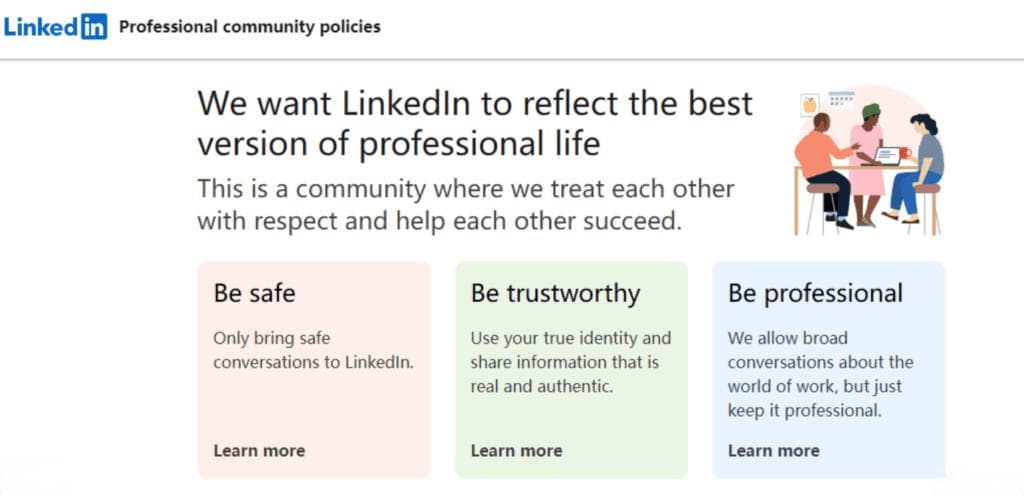Click Learn more under Be safe
The height and width of the screenshot is (495, 1024).
(x=259, y=451)
